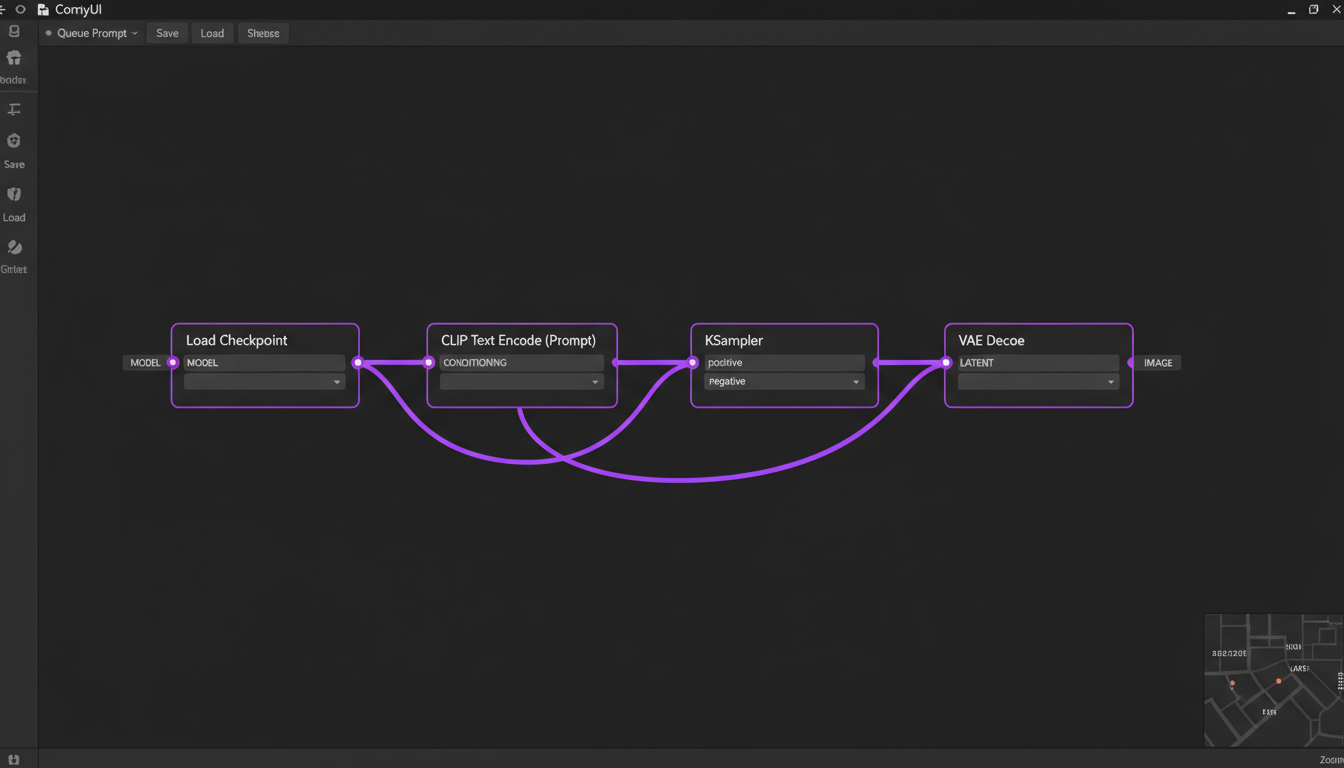The image size is (1344, 768).
Task: Click the Load icon in left sidebar
Action: (x=14, y=195)
